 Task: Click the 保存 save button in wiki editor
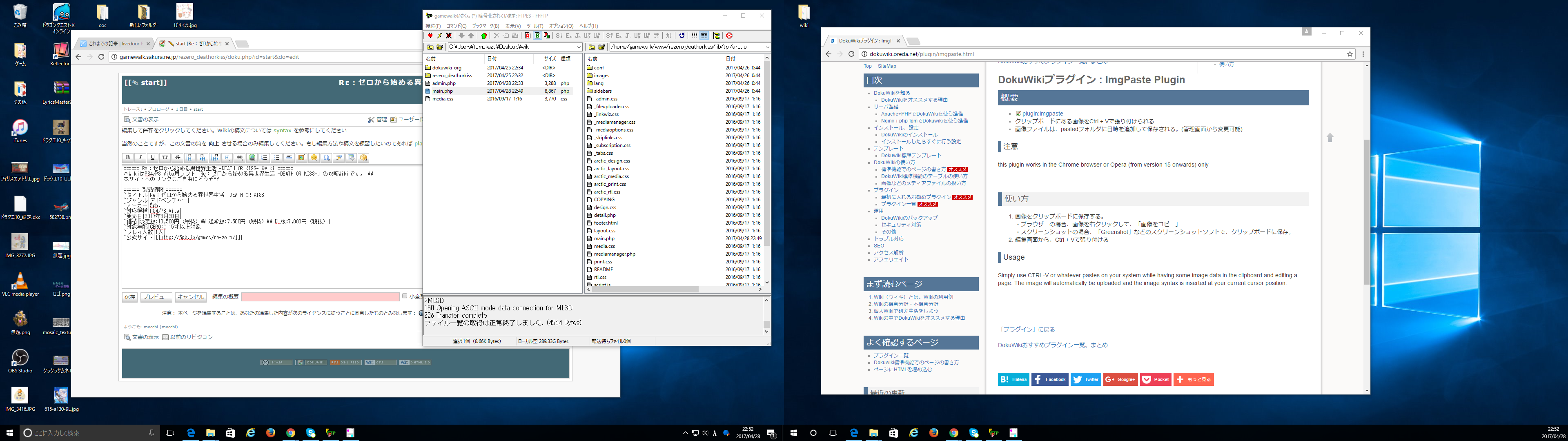(130, 297)
